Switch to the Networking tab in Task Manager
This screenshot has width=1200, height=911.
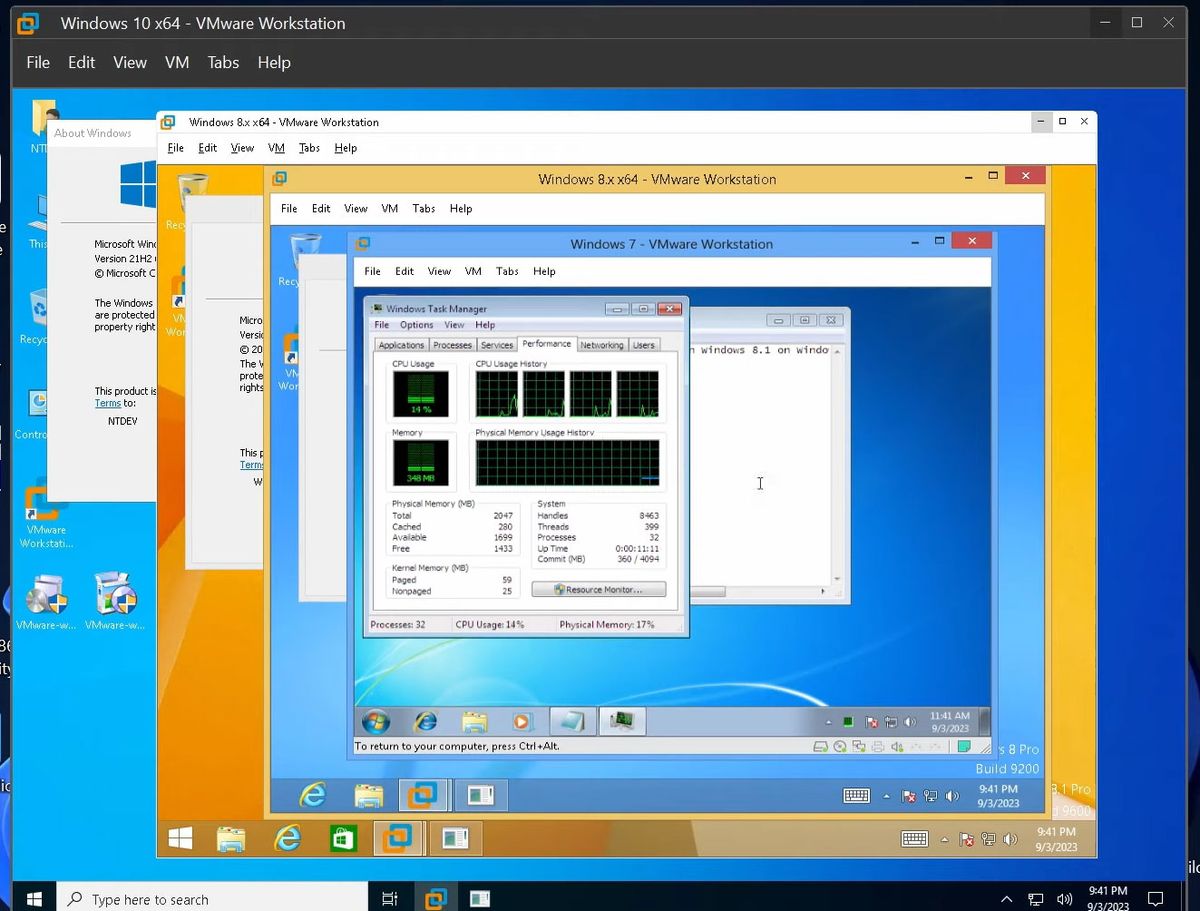602,344
